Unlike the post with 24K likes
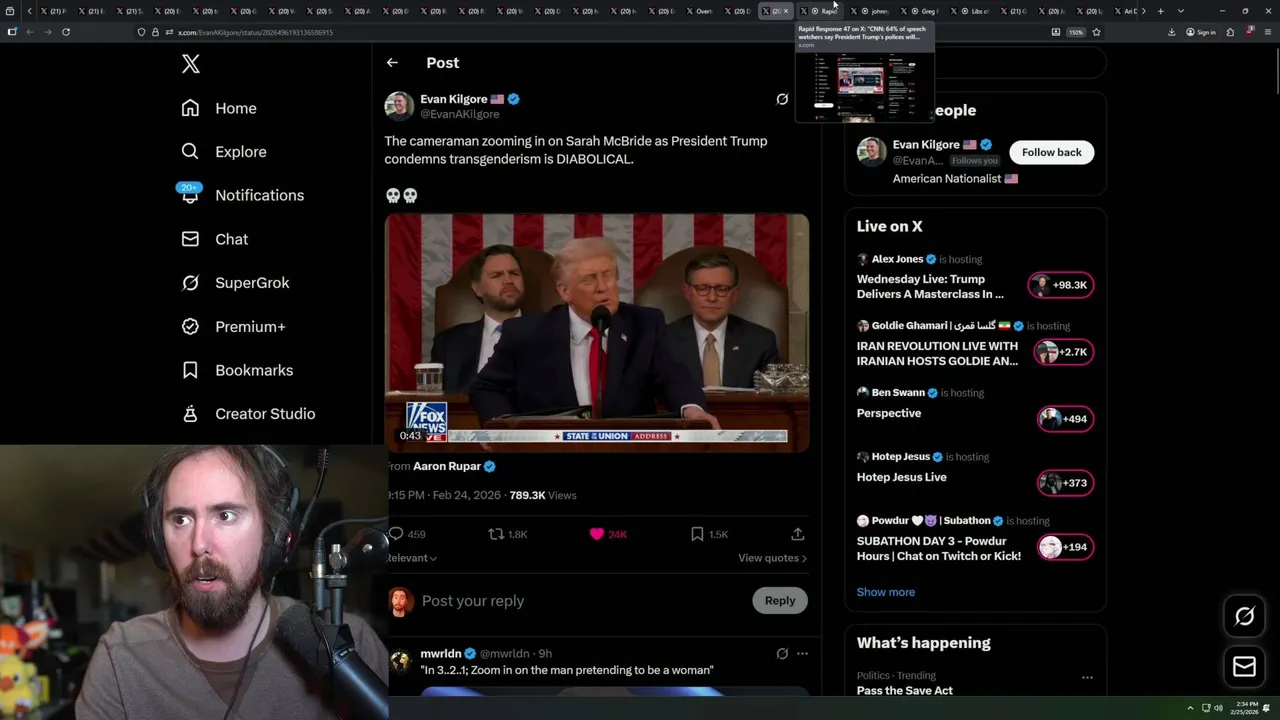1280x720 pixels. pos(608,534)
